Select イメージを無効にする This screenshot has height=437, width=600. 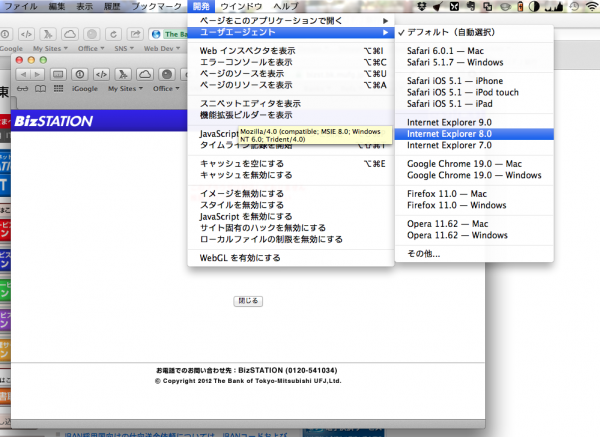click(x=291, y=194)
